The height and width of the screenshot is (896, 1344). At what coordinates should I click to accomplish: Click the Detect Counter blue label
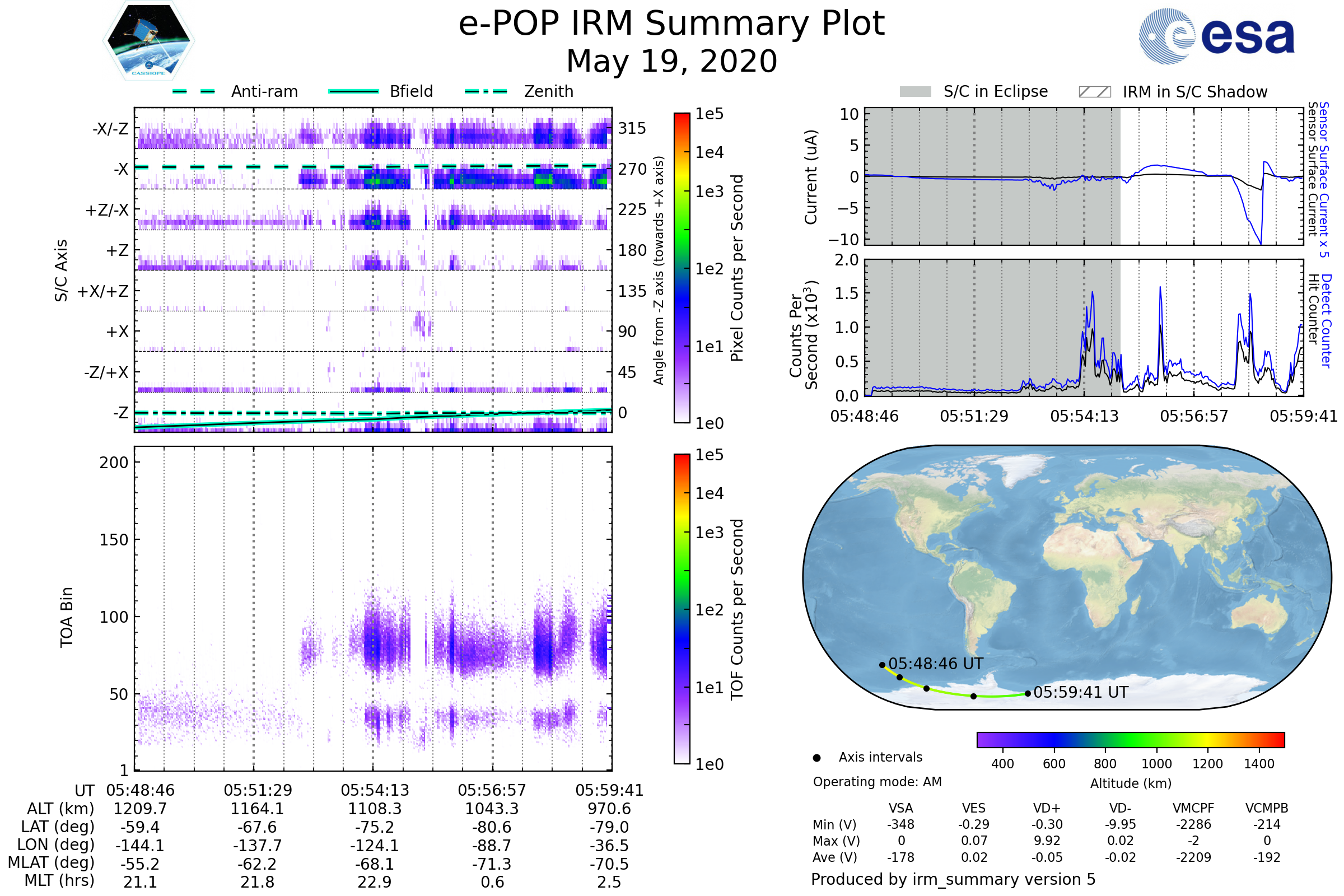point(1326,320)
